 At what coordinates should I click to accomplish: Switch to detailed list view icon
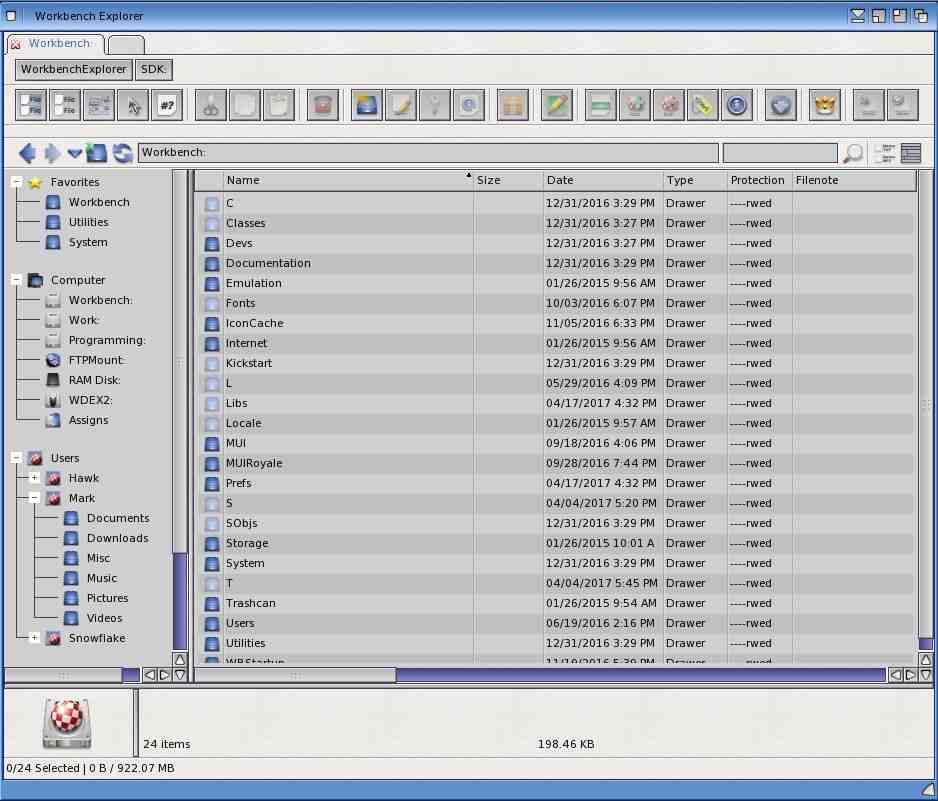(x=910, y=153)
